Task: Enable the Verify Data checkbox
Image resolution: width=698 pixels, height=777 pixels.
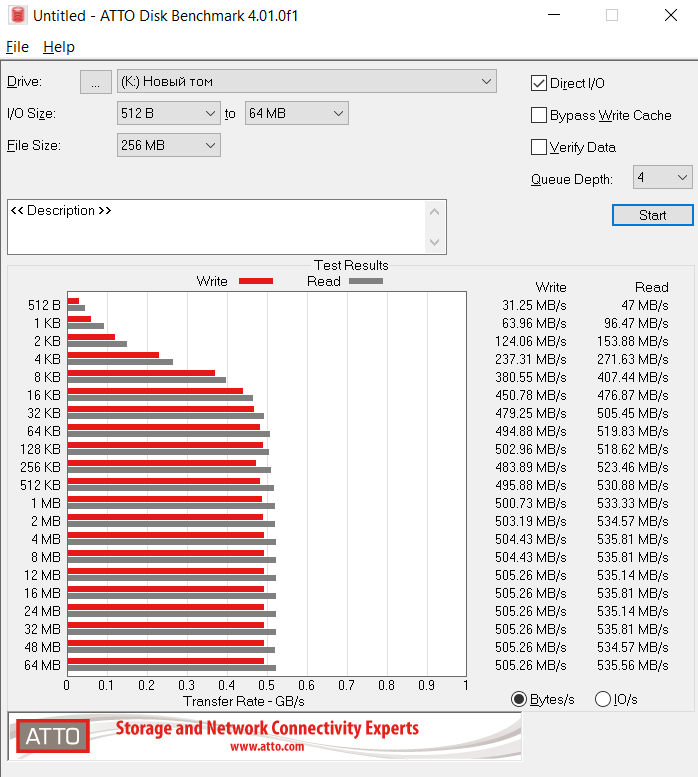Action: pyautogui.click(x=539, y=147)
